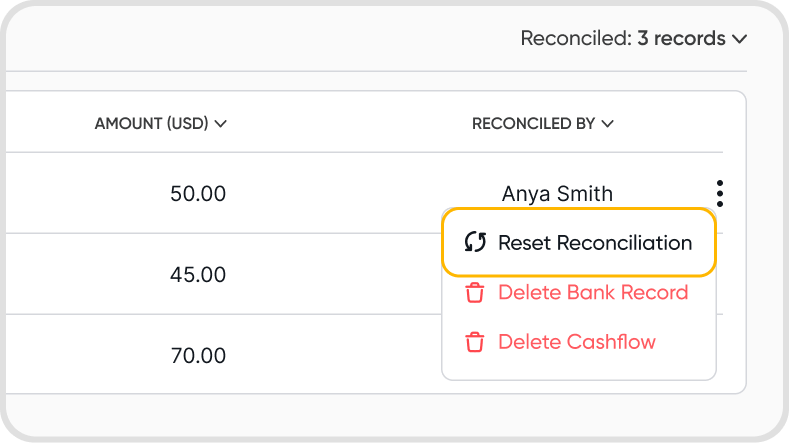789x443 pixels.
Task: Open the RECONCILED BY column header dropdown
Action: point(534,124)
